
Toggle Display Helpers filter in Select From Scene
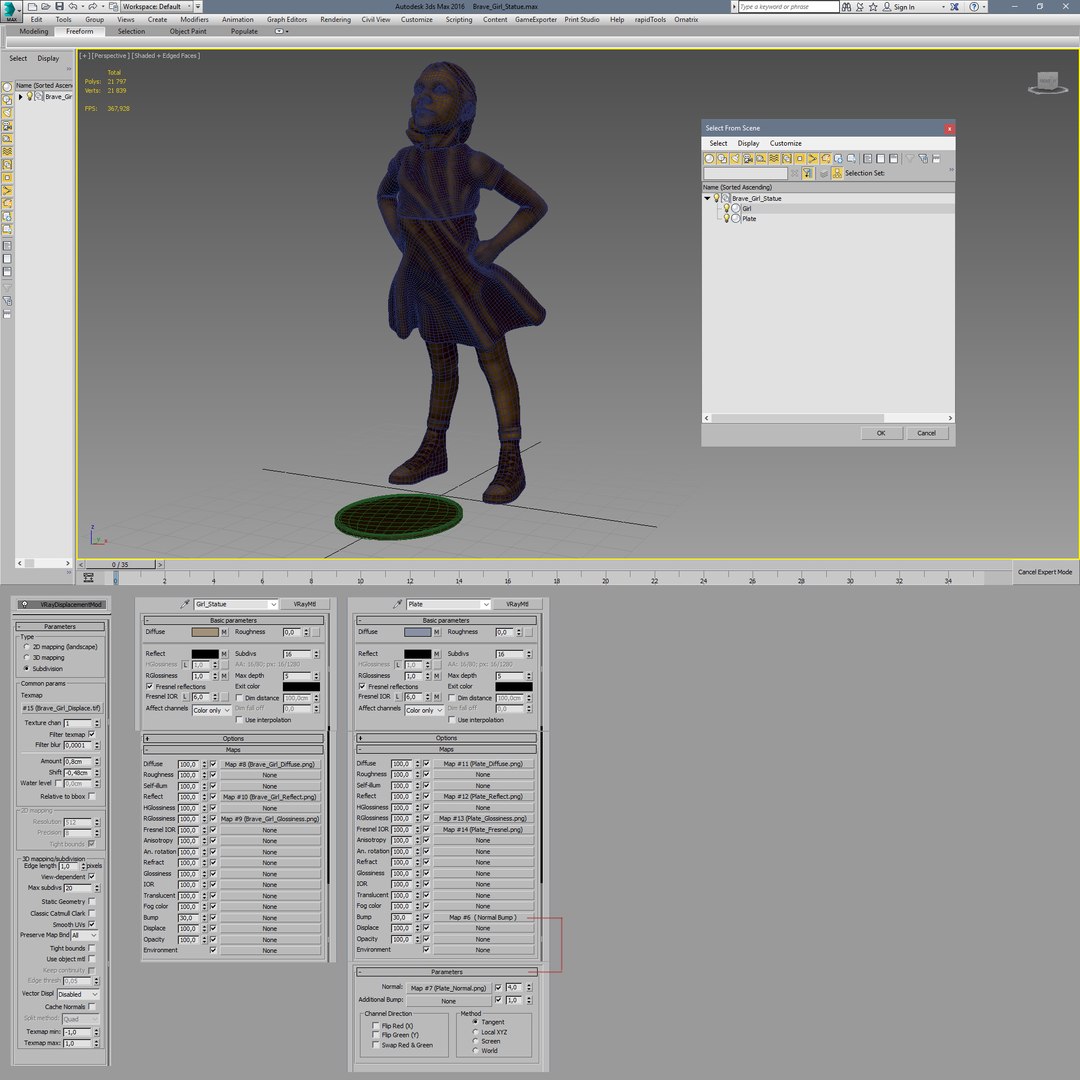pyautogui.click(x=760, y=158)
